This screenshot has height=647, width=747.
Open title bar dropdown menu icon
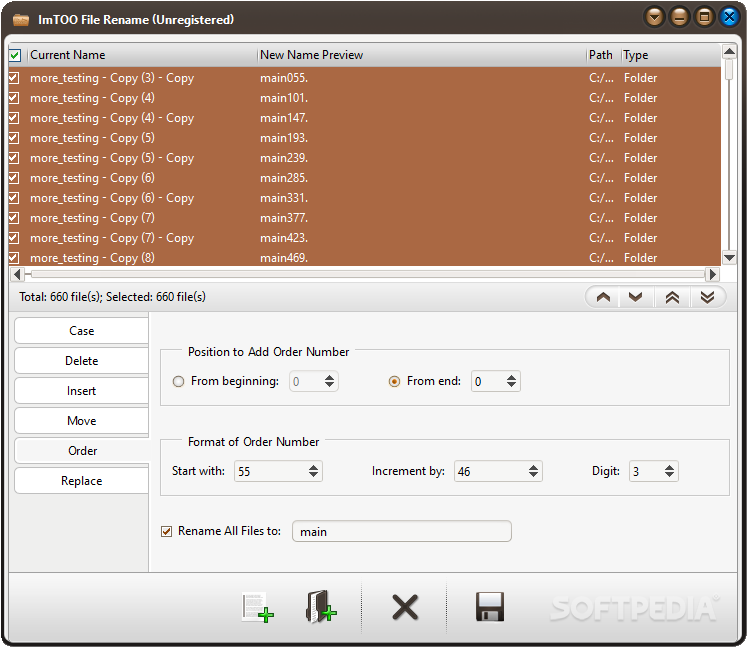[655, 18]
